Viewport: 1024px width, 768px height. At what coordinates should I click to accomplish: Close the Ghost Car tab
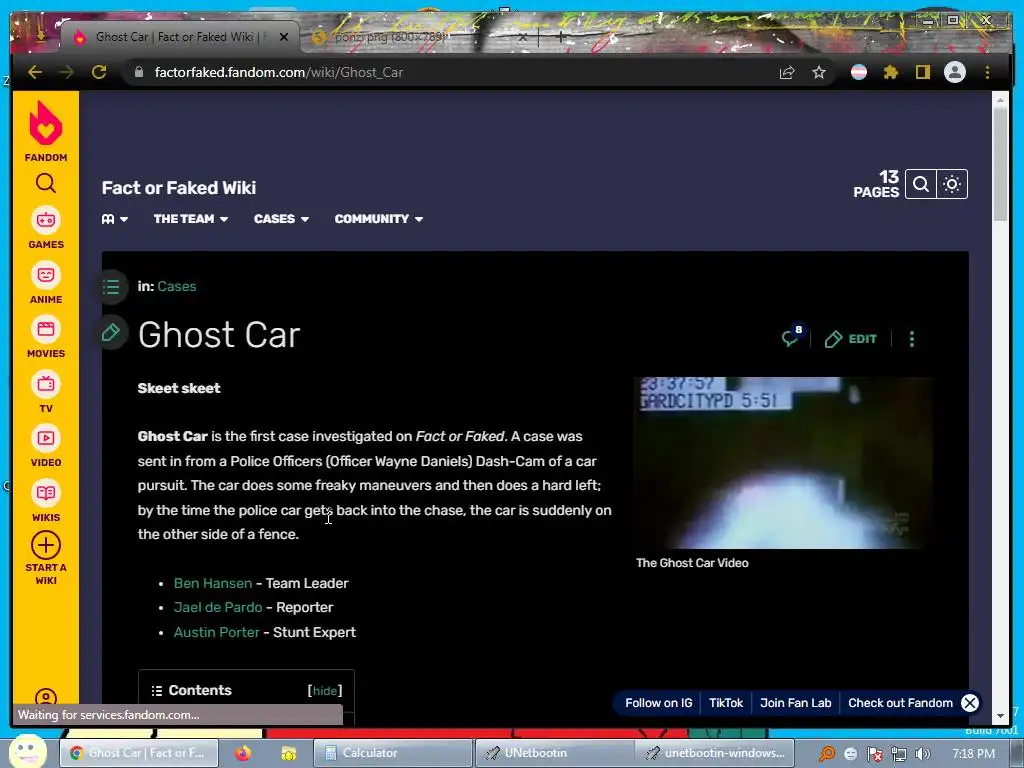click(283, 37)
